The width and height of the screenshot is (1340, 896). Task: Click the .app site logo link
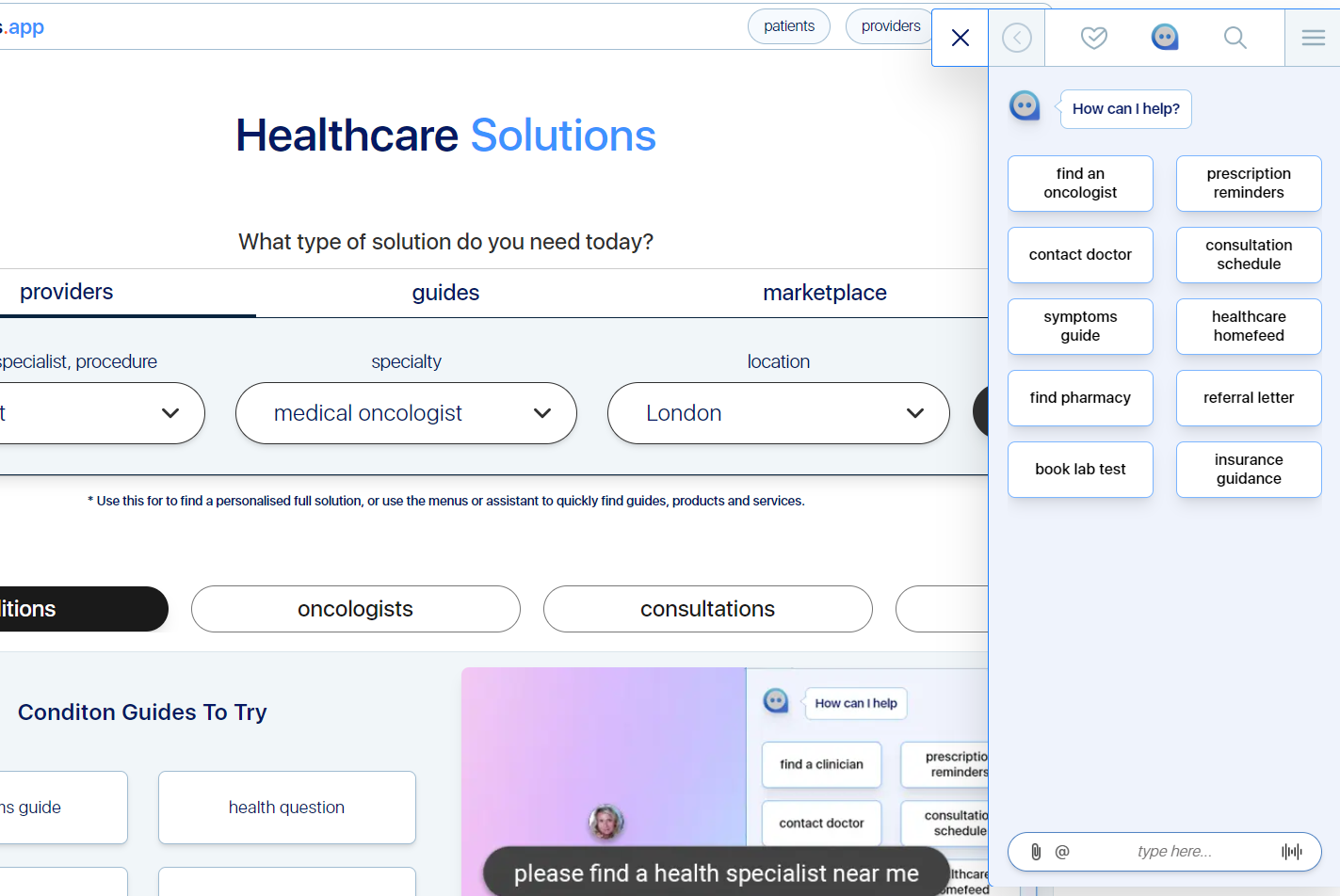[22, 27]
